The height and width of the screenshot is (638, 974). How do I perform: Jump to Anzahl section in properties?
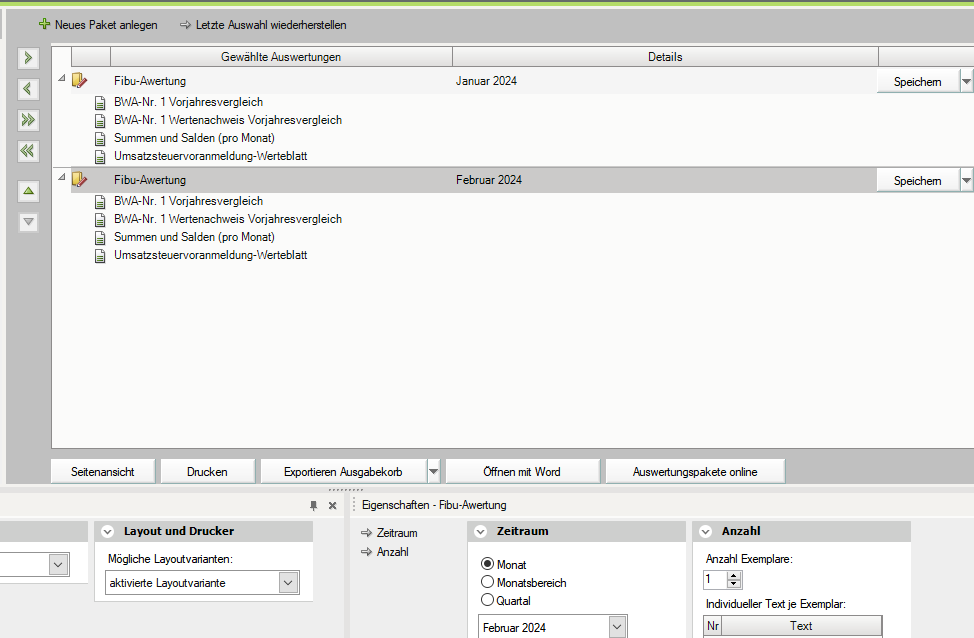point(389,552)
